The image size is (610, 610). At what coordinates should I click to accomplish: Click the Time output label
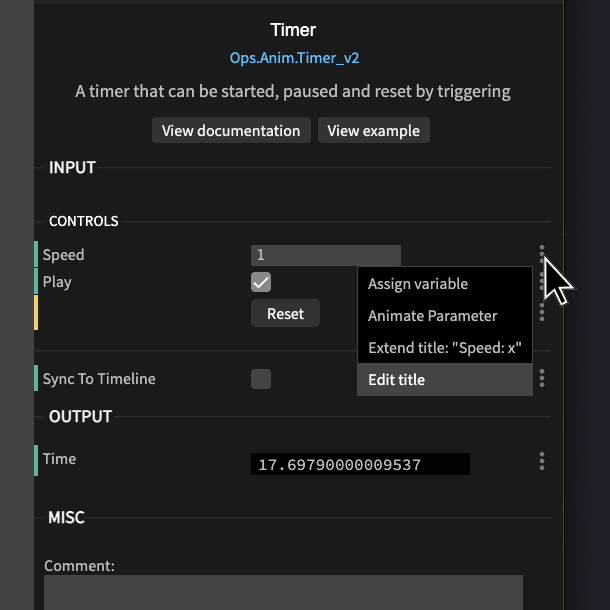pos(59,459)
